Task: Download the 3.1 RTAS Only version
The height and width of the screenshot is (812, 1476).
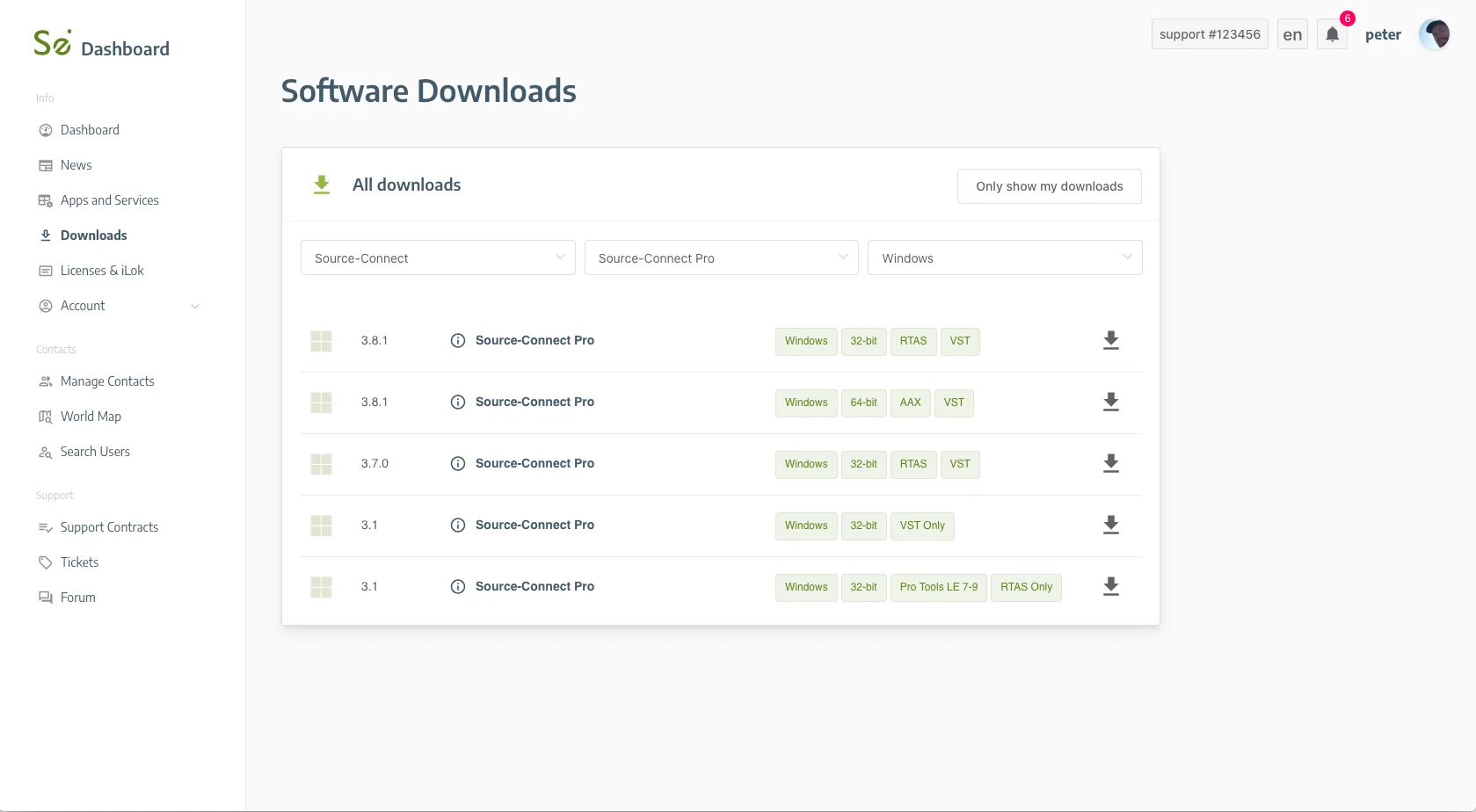Action: (1110, 587)
